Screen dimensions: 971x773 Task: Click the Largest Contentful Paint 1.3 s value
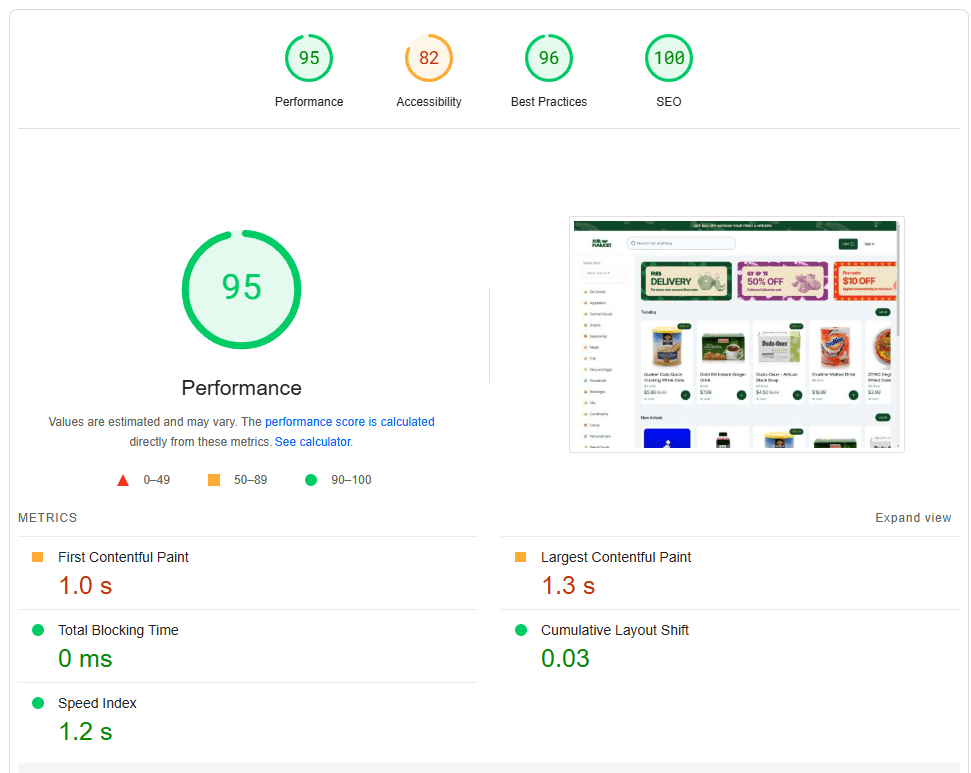click(x=568, y=586)
